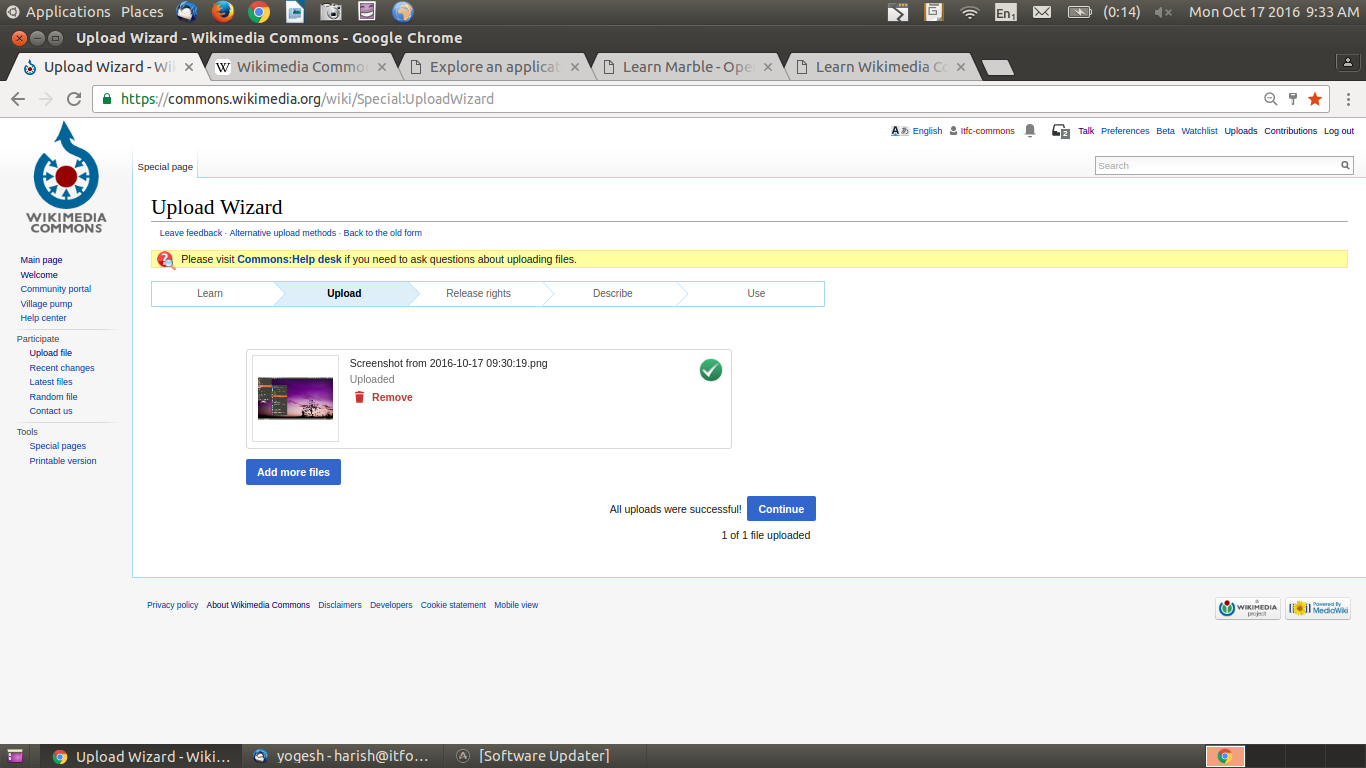1366x768 pixels.
Task: Open Alternative upload methods link
Action: click(283, 233)
